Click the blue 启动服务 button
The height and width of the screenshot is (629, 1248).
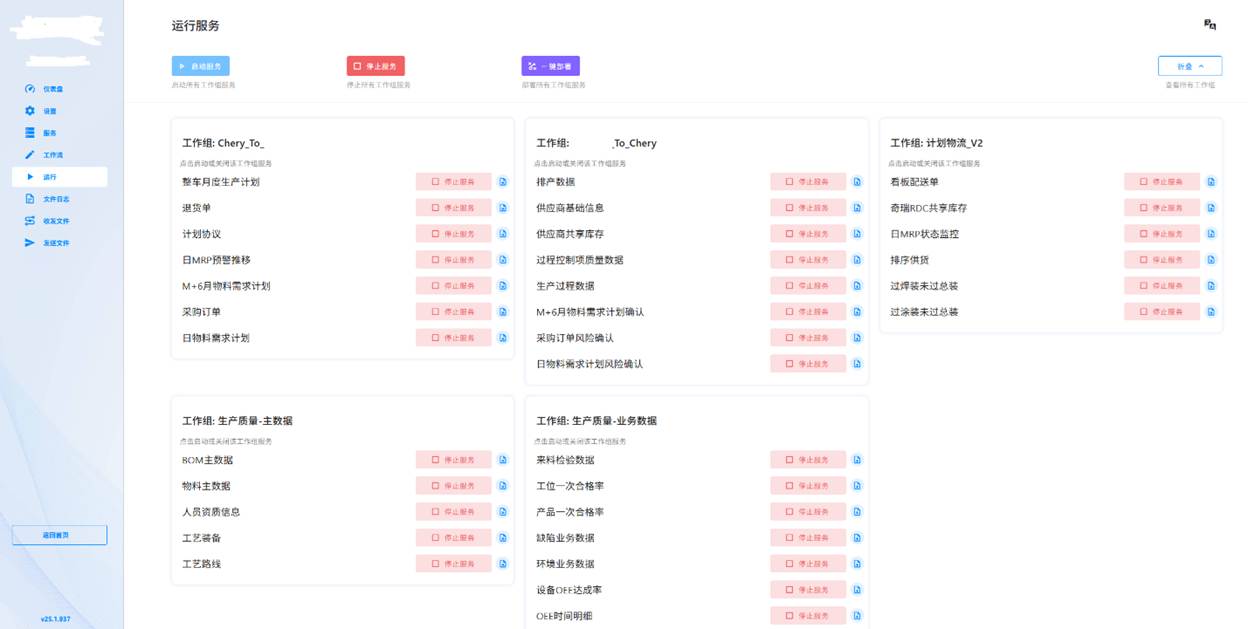pyautogui.click(x=201, y=66)
